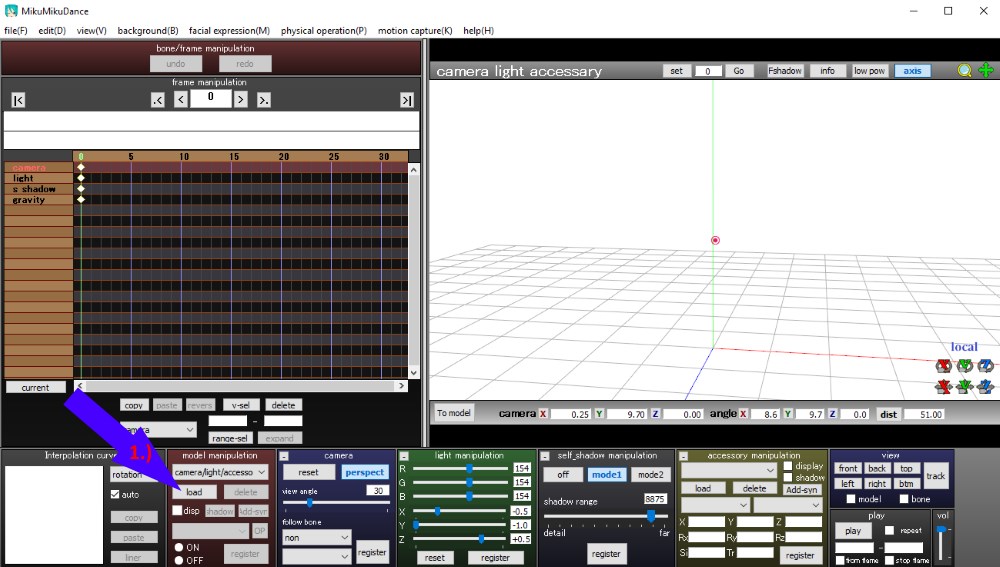1000x567 pixels.
Task: Open the view menu
Action: 91,31
